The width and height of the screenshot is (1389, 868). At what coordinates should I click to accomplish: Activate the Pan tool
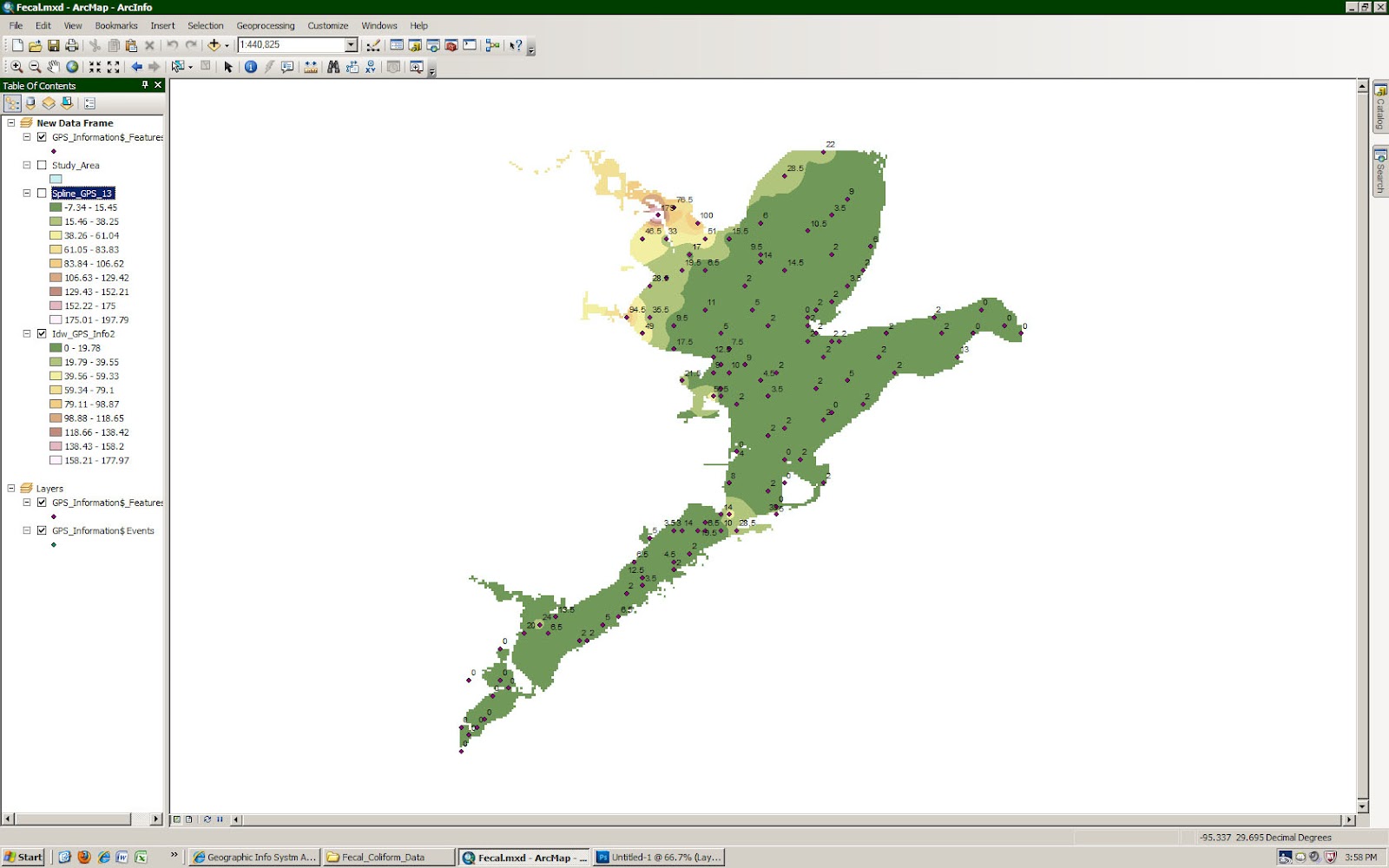click(54, 67)
